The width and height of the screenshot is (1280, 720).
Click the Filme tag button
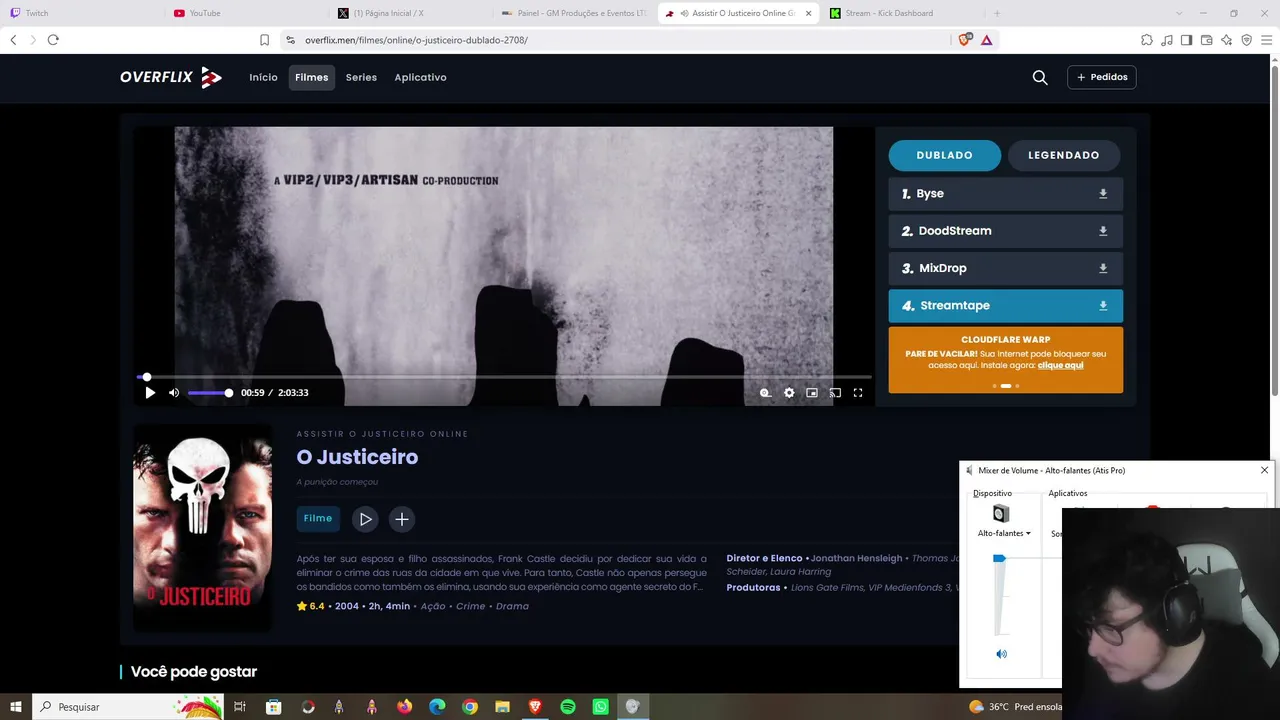click(x=318, y=518)
